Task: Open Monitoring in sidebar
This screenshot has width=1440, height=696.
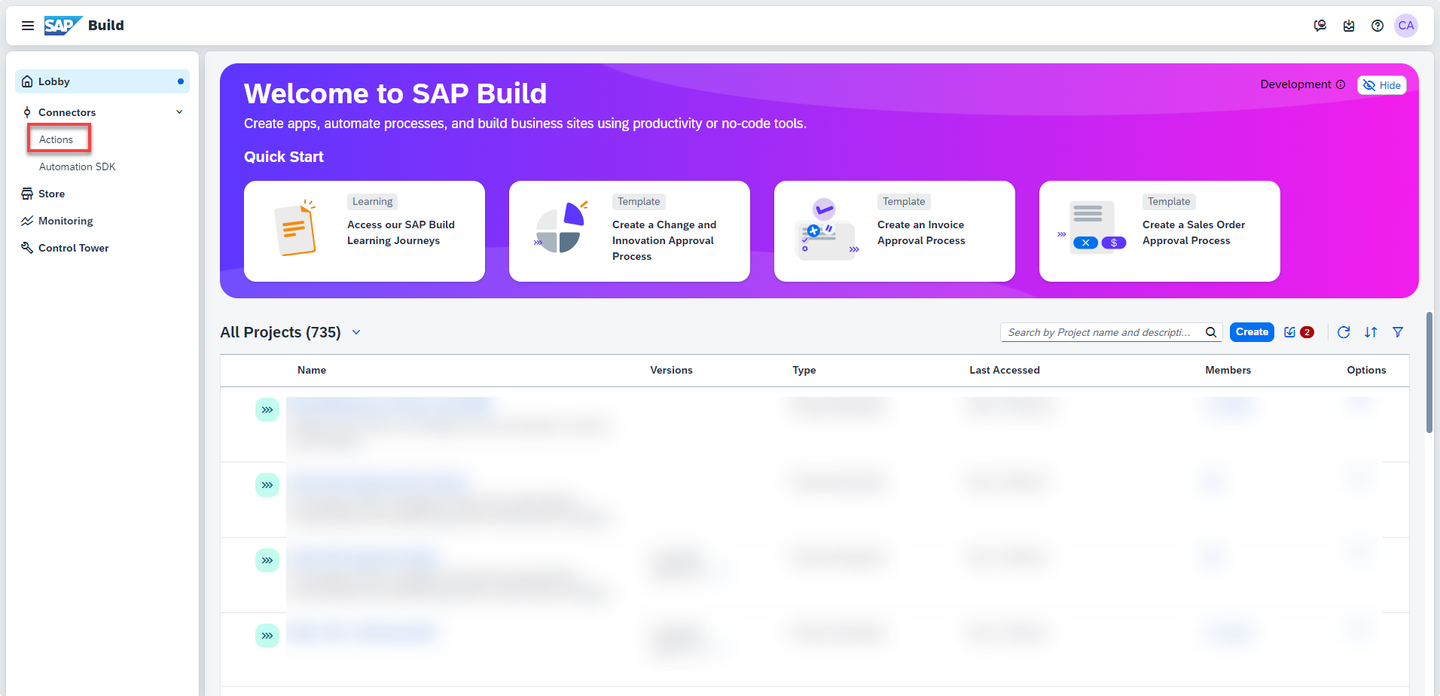Action: coord(65,221)
